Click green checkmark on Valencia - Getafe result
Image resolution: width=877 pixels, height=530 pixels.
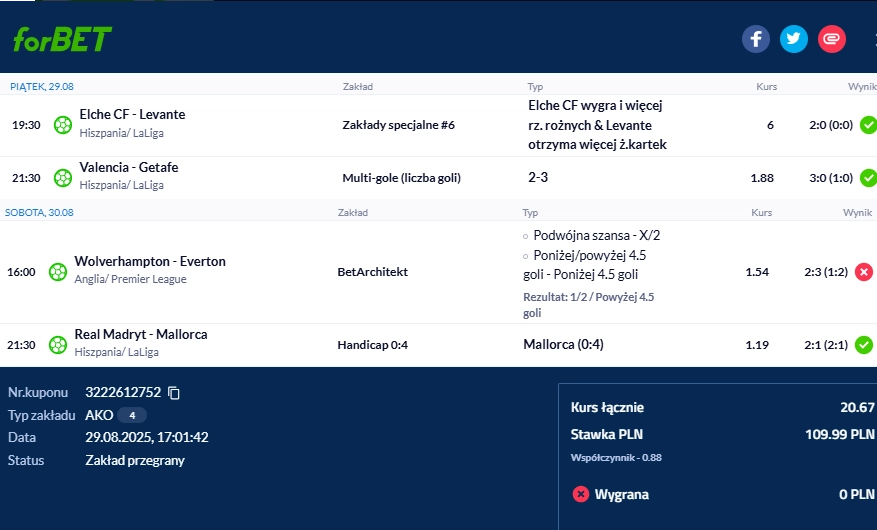pos(868,178)
